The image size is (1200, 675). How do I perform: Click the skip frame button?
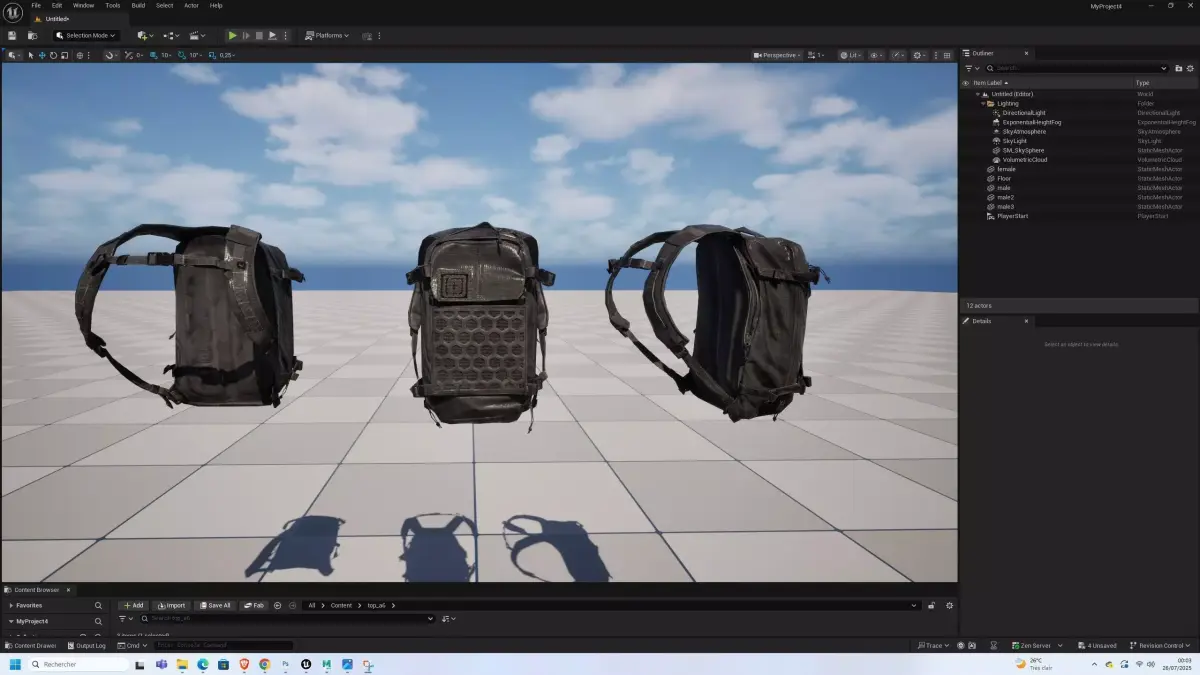pyautogui.click(x=246, y=36)
